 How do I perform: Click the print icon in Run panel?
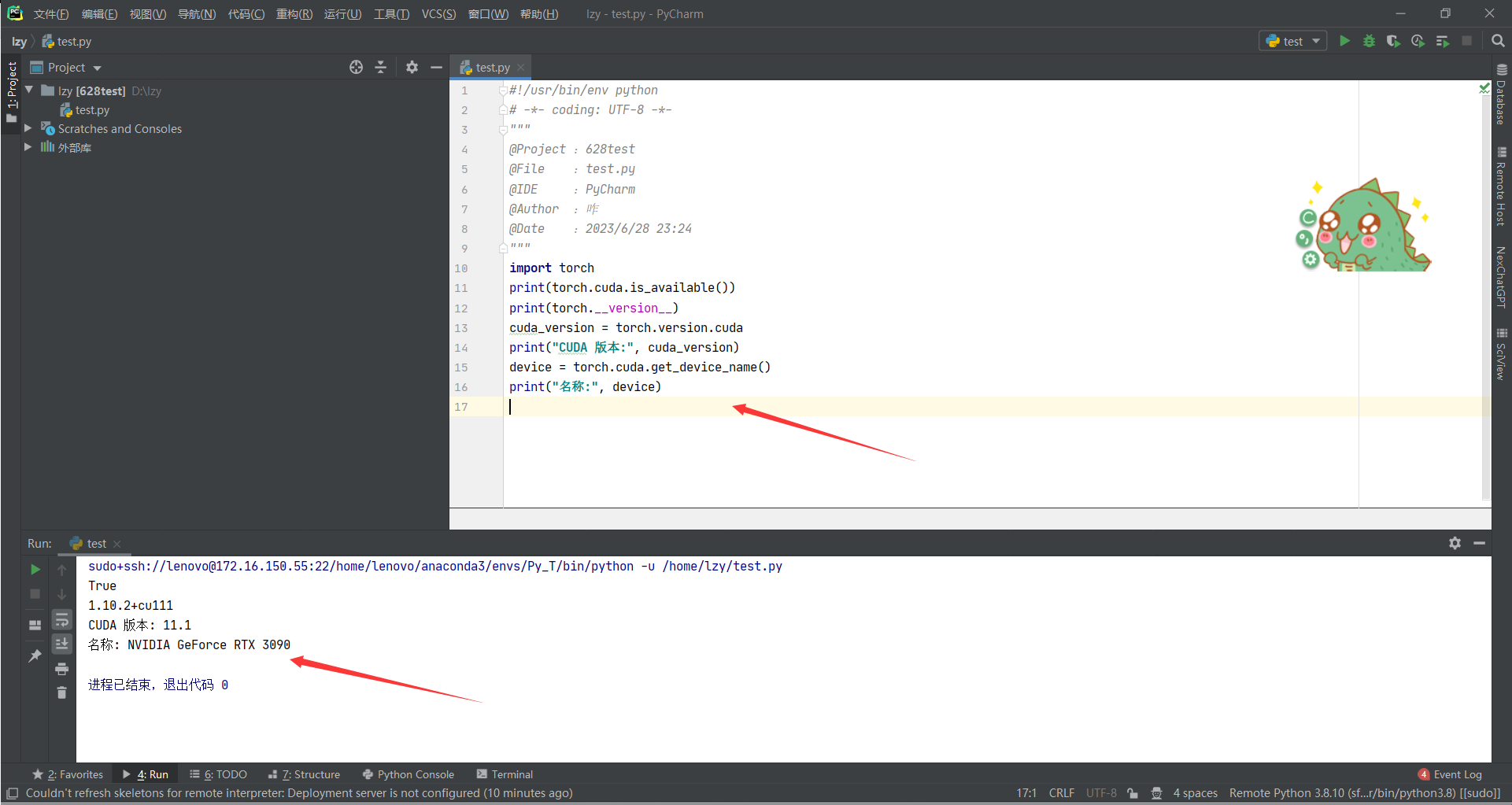click(61, 669)
